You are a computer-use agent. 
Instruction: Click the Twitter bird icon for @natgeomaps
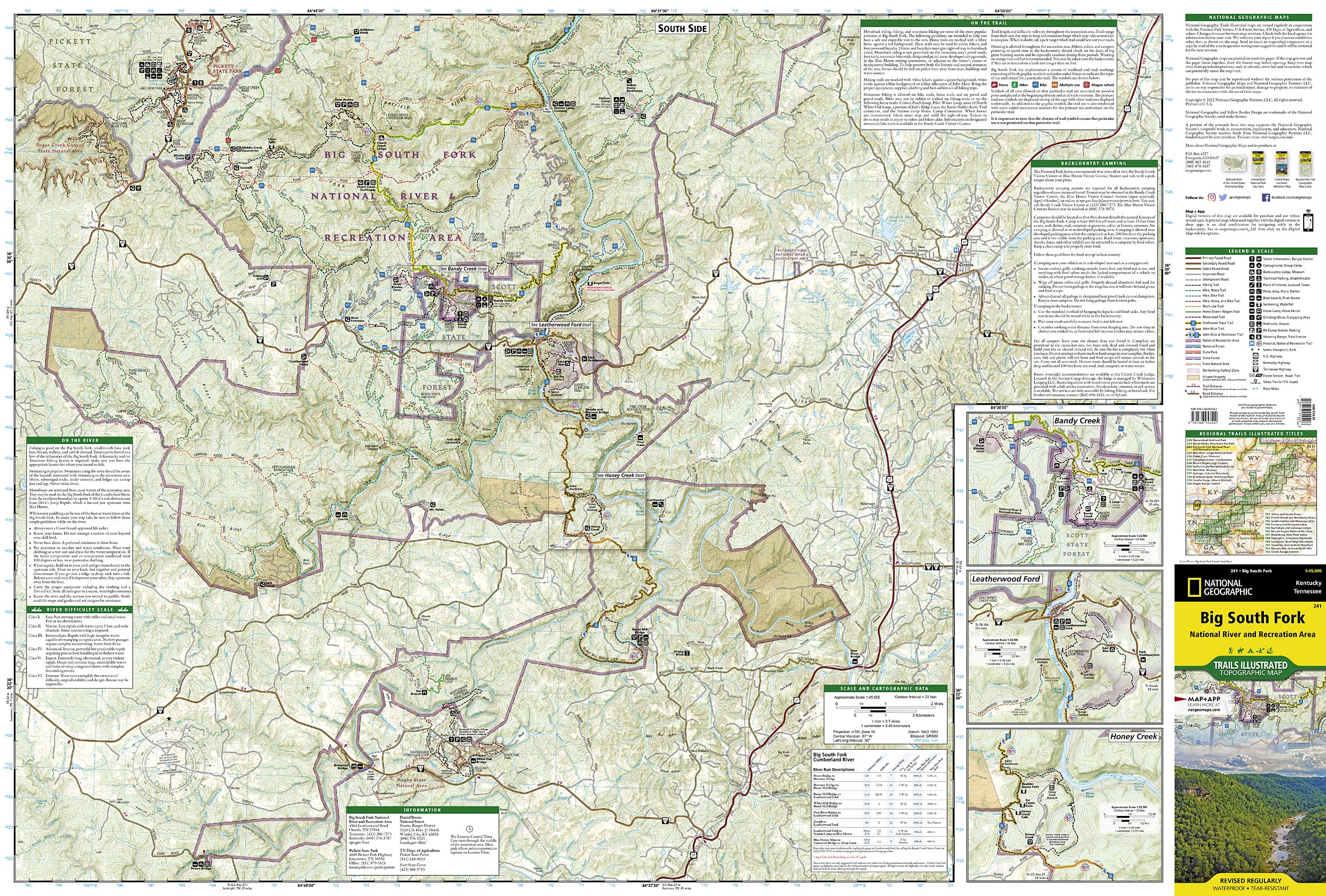click(1223, 198)
